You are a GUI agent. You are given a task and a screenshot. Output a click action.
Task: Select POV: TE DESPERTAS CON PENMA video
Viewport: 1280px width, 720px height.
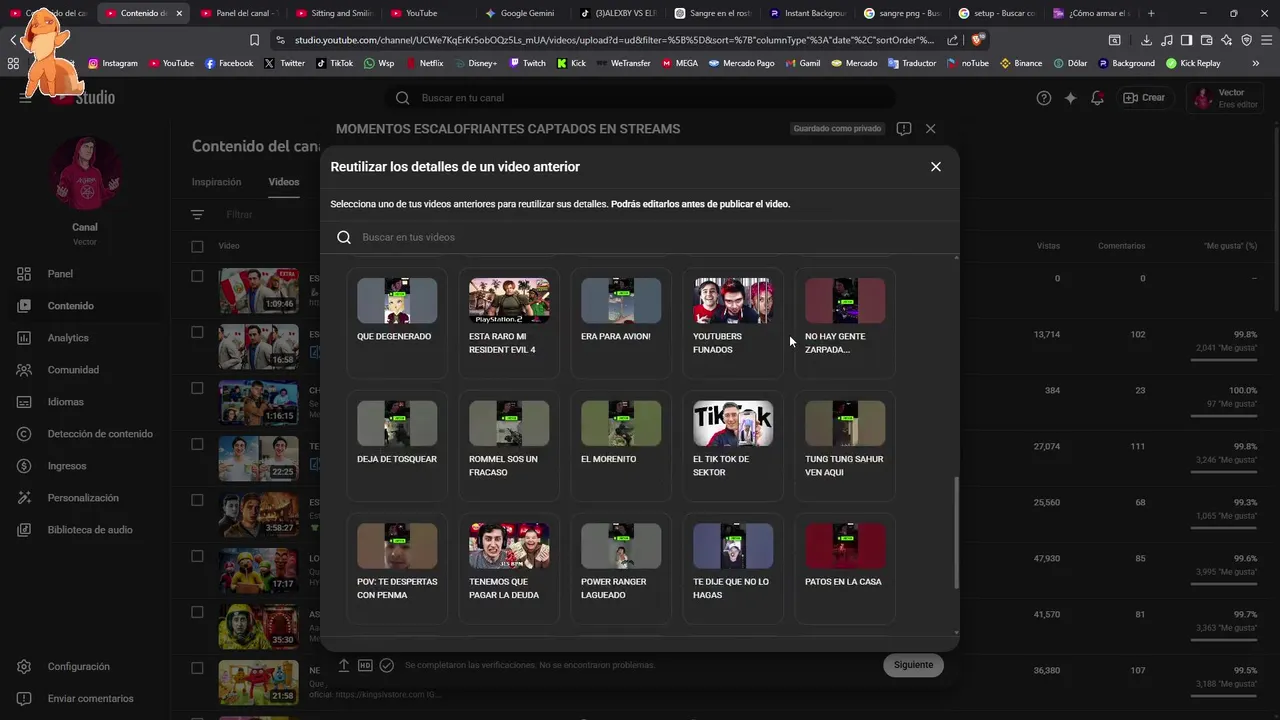point(397,568)
